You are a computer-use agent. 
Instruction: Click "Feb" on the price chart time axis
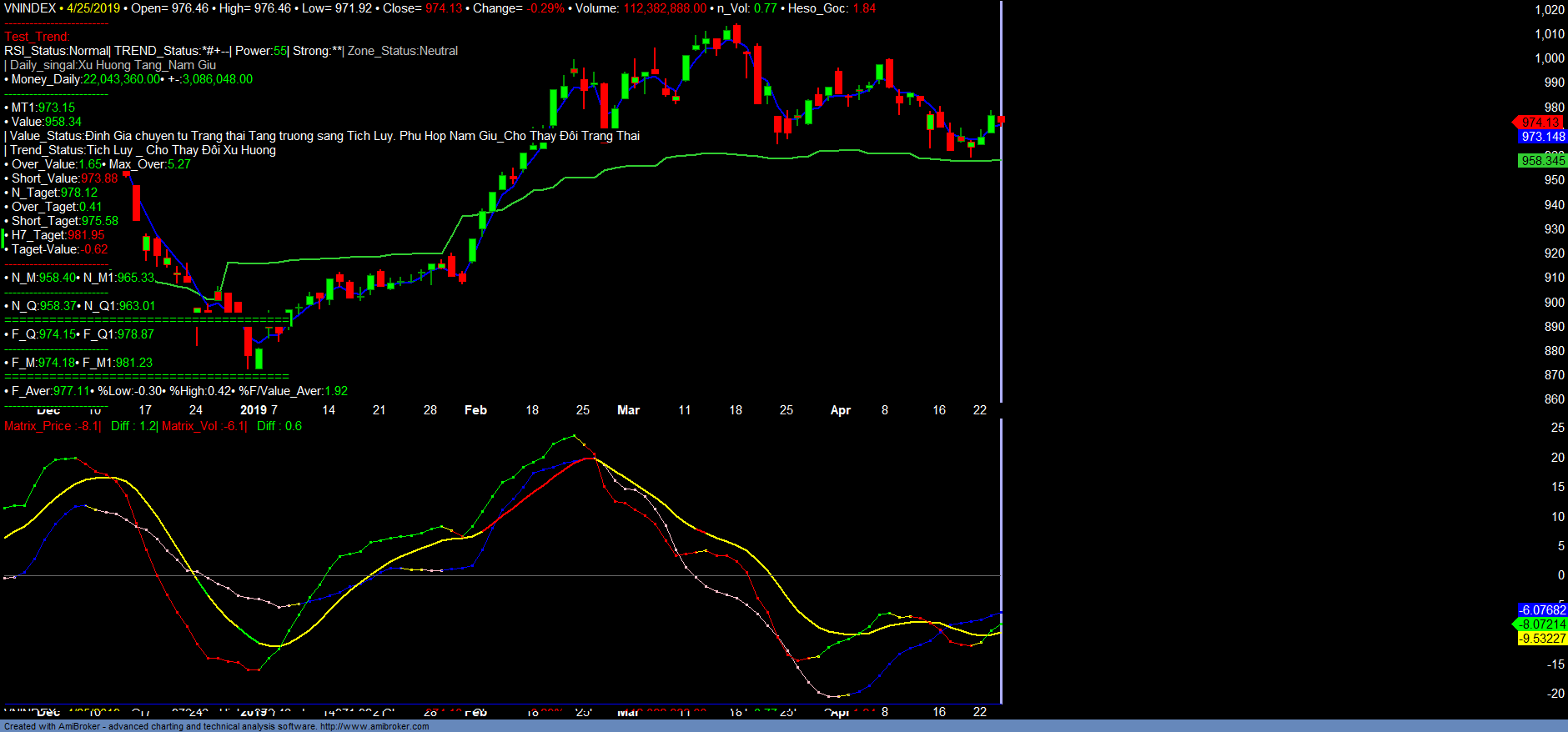[475, 410]
